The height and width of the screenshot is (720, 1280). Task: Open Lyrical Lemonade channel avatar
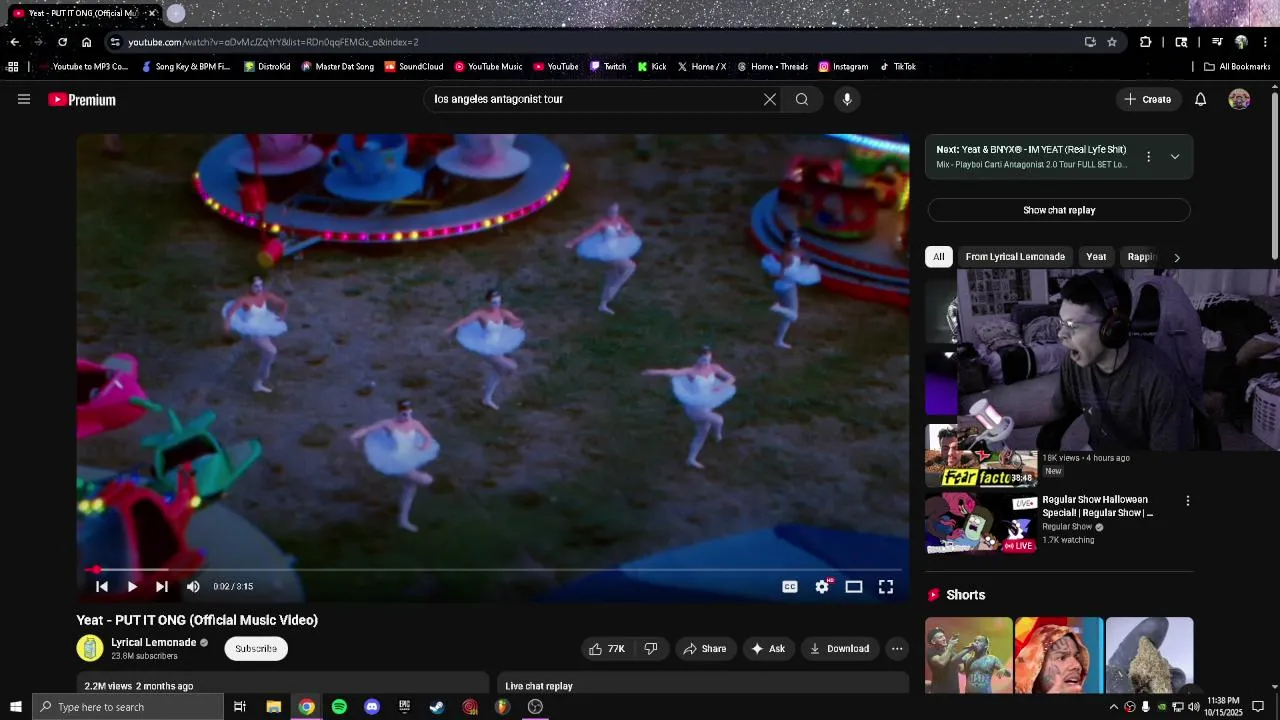click(90, 648)
